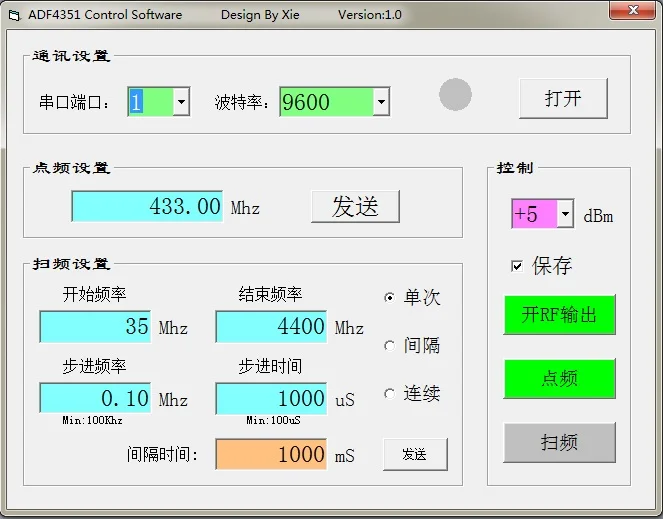Viewport: 663px width, 519px height.
Task: Click the point frequency field 433.00
Action: tap(147, 206)
